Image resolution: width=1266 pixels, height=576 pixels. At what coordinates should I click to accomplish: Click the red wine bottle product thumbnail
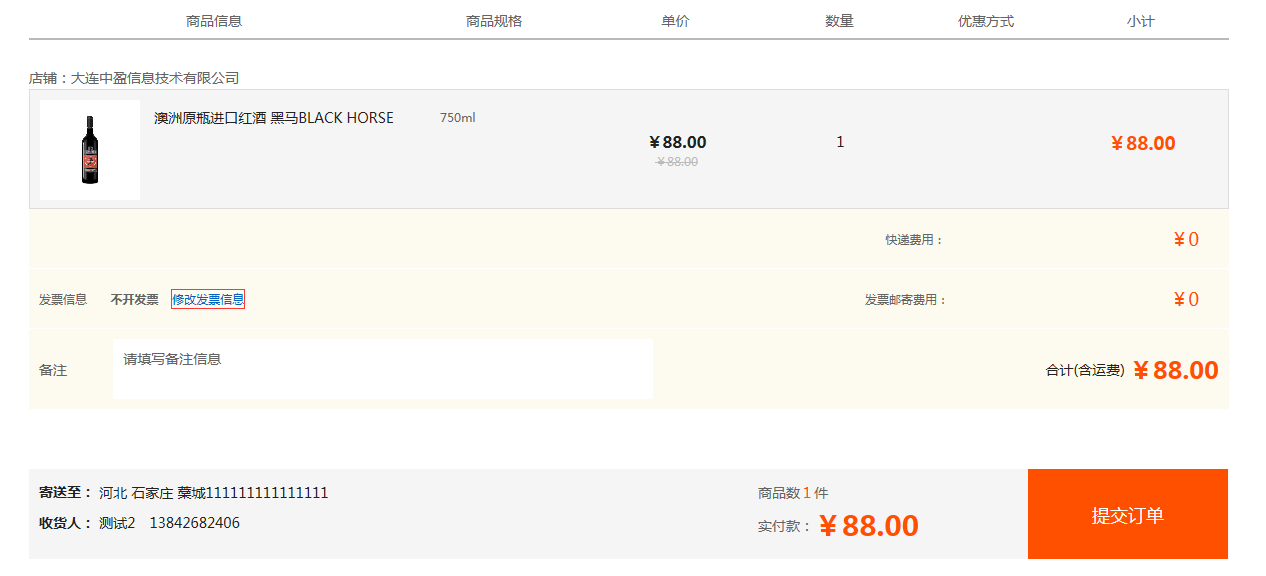90,150
